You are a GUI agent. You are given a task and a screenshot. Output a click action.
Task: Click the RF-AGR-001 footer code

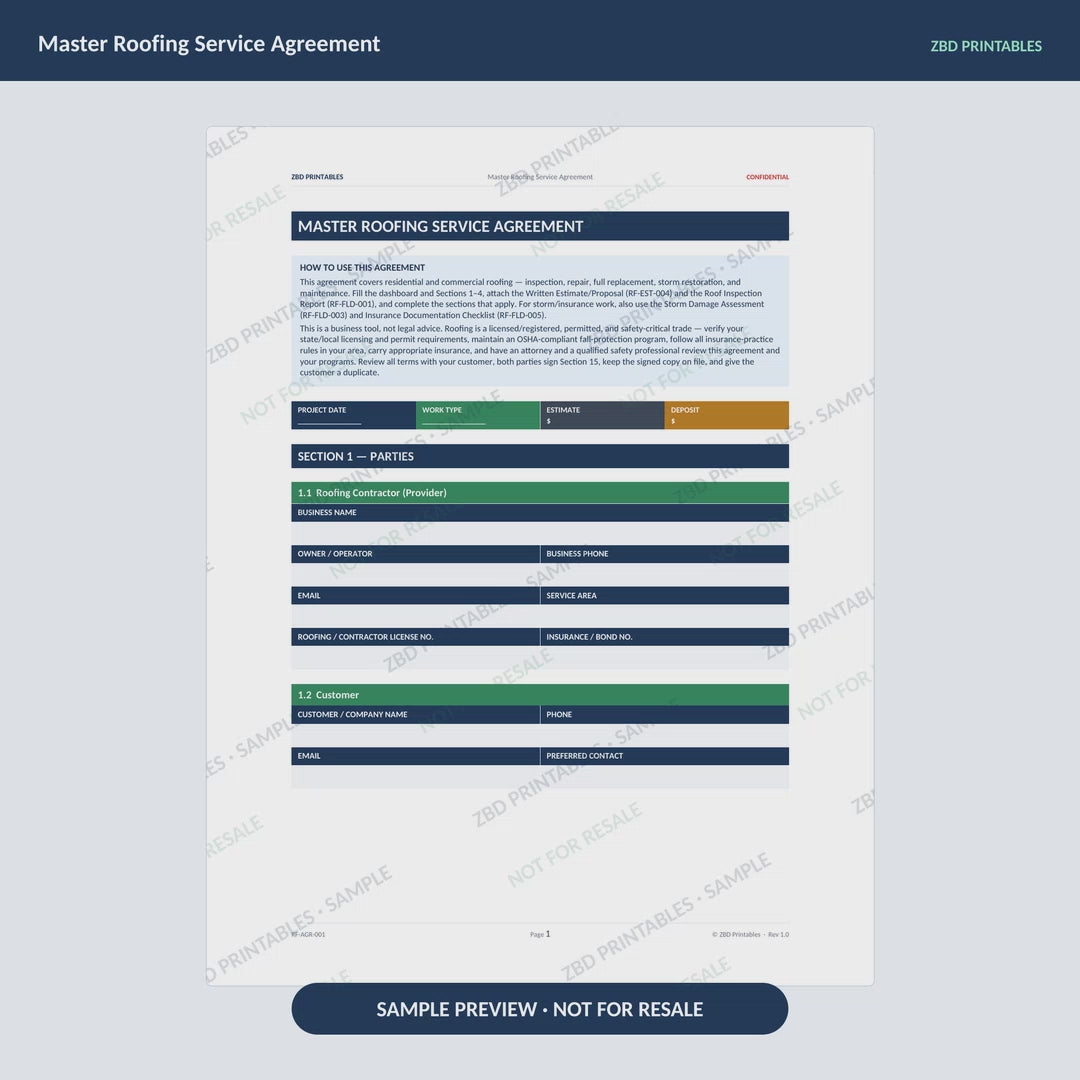coord(308,935)
